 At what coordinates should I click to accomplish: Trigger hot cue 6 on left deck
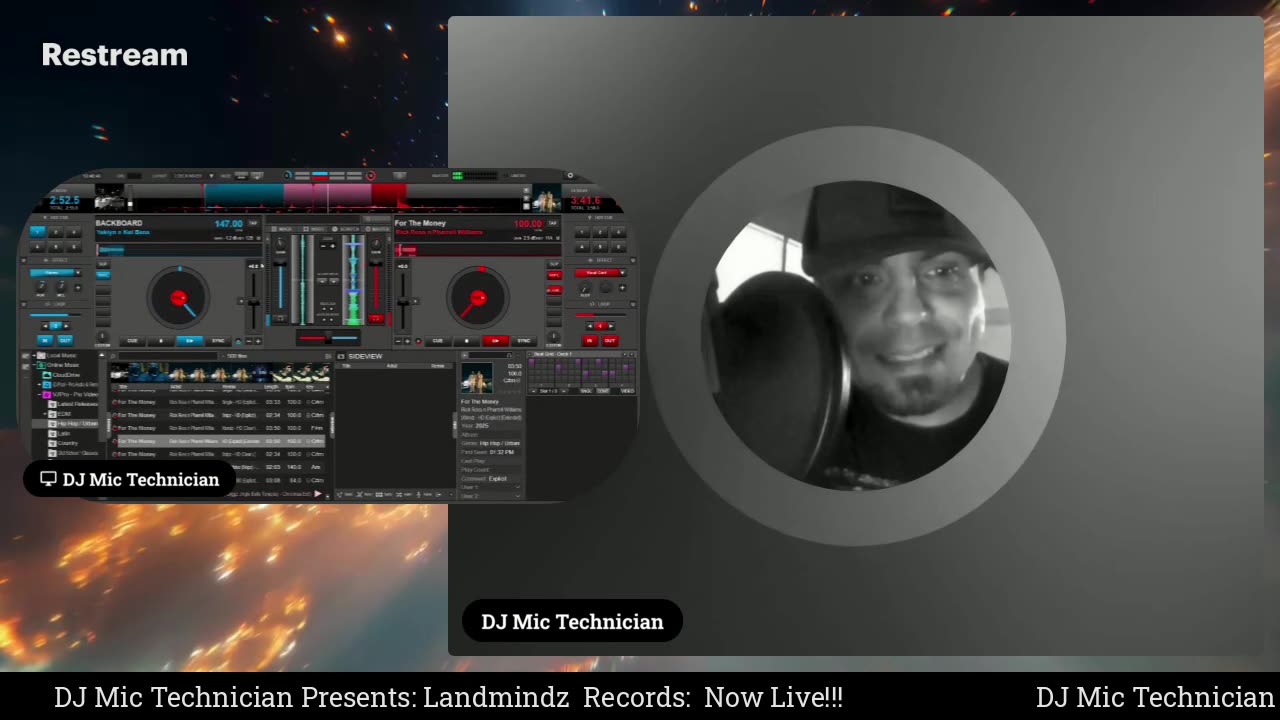(x=74, y=247)
